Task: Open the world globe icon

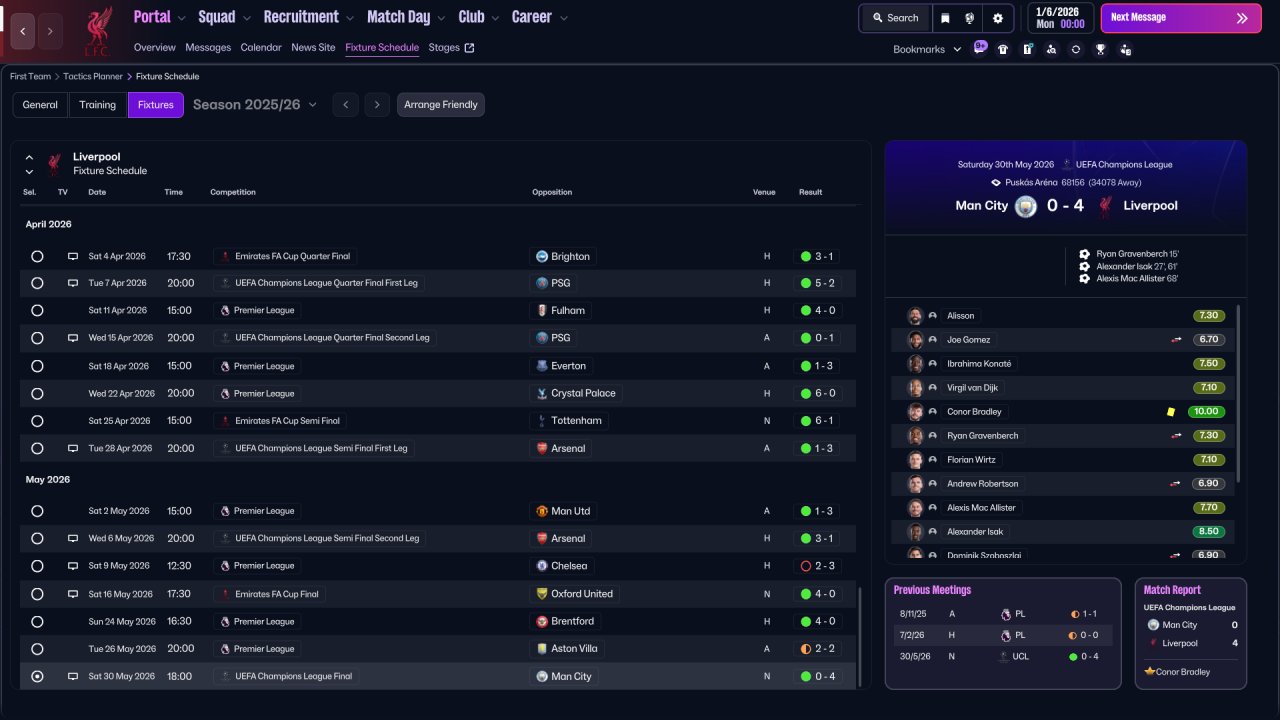Action: point(970,18)
